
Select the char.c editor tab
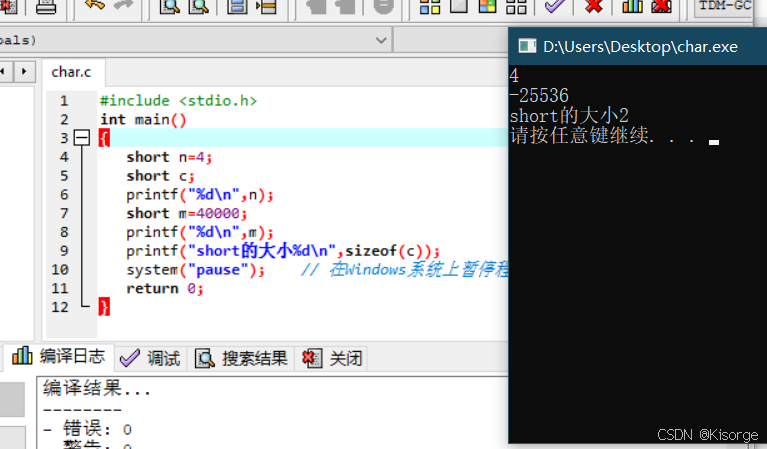71,72
